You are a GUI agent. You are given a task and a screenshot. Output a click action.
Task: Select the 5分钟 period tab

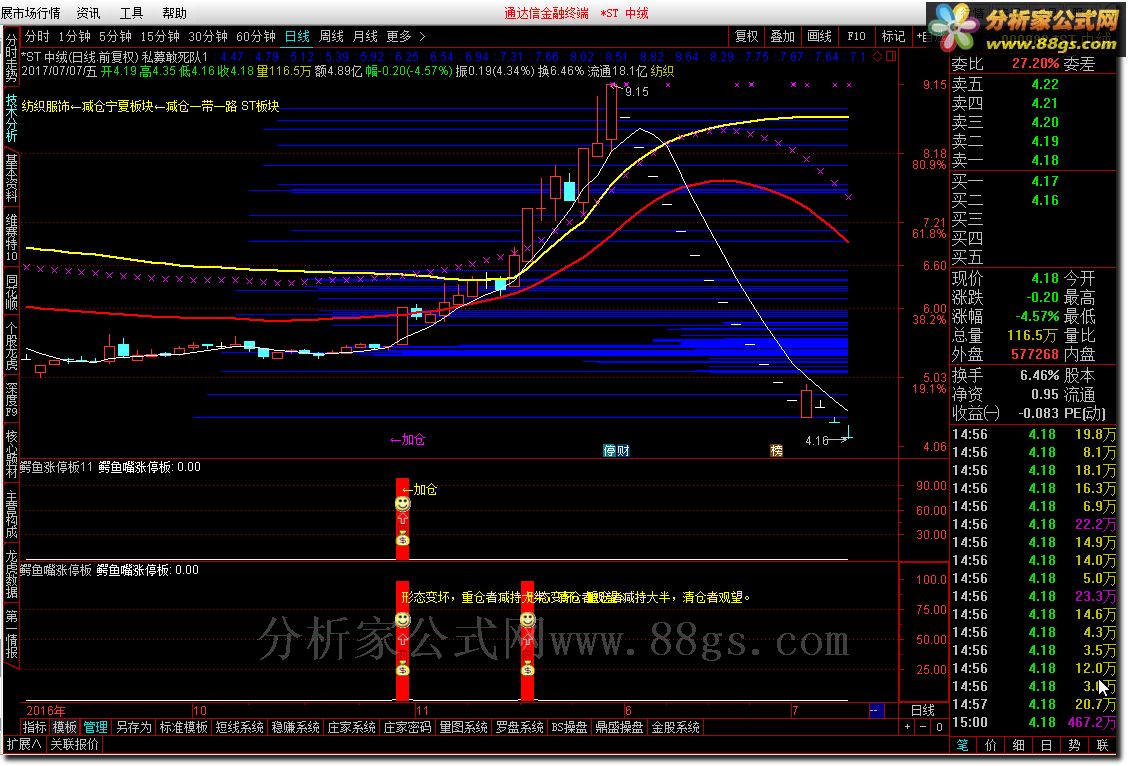pyautogui.click(x=115, y=36)
